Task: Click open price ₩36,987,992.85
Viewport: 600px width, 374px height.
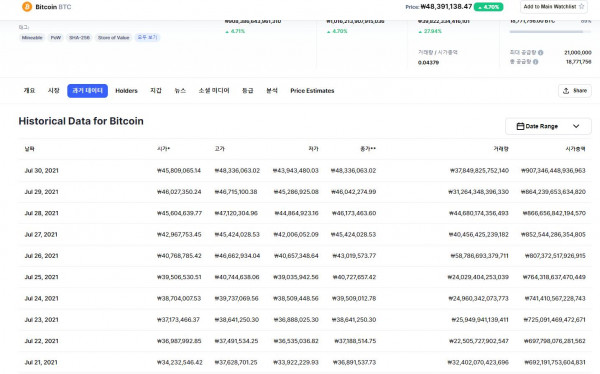Action: [x=179, y=341]
